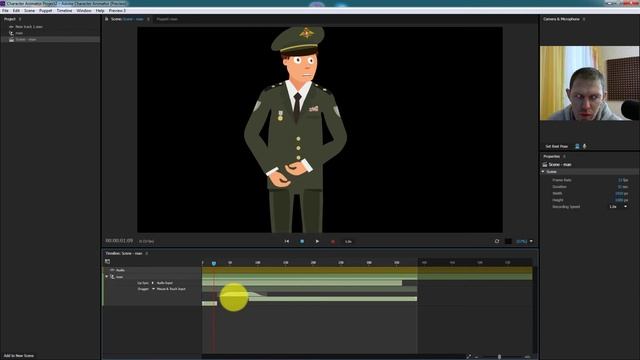This screenshot has height=360, width=640.
Task: Open the Edit menu
Action: [x=16, y=11]
